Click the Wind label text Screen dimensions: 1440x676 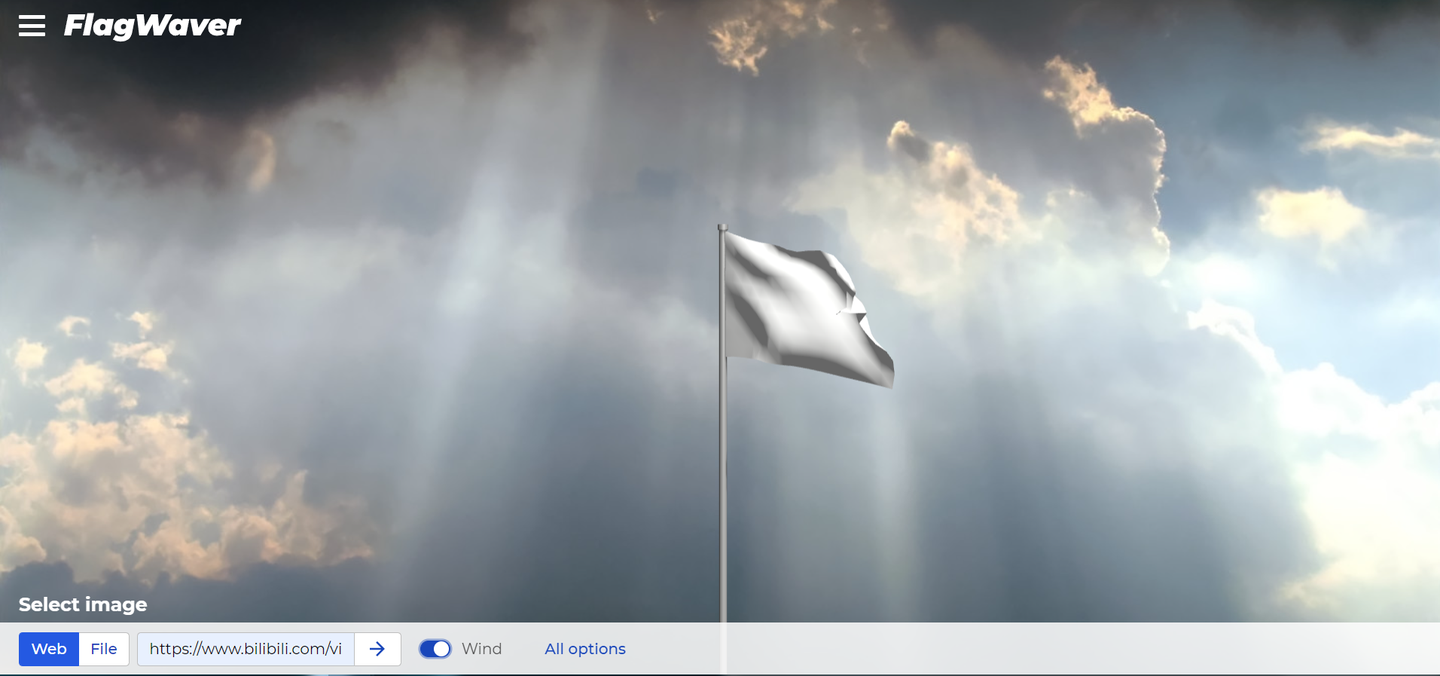click(x=482, y=649)
